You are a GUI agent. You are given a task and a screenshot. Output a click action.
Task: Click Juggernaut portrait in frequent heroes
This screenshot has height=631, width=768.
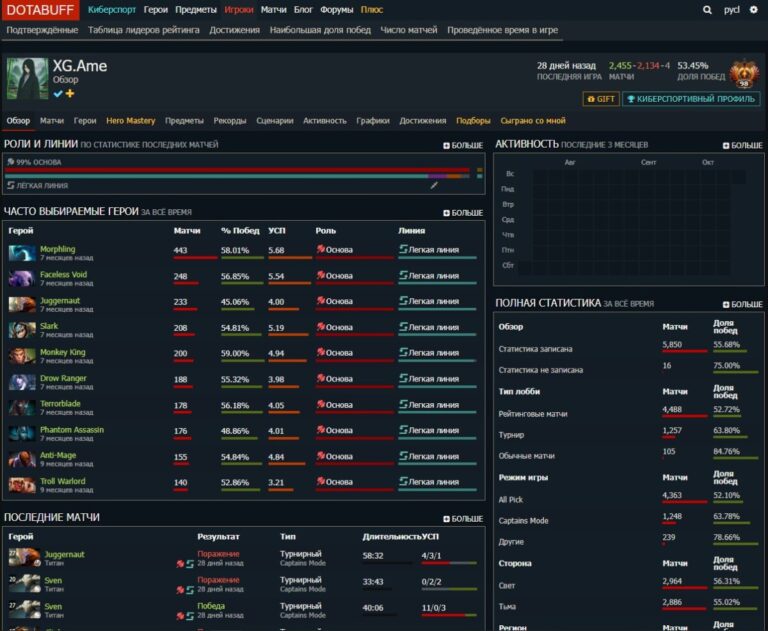point(22,304)
